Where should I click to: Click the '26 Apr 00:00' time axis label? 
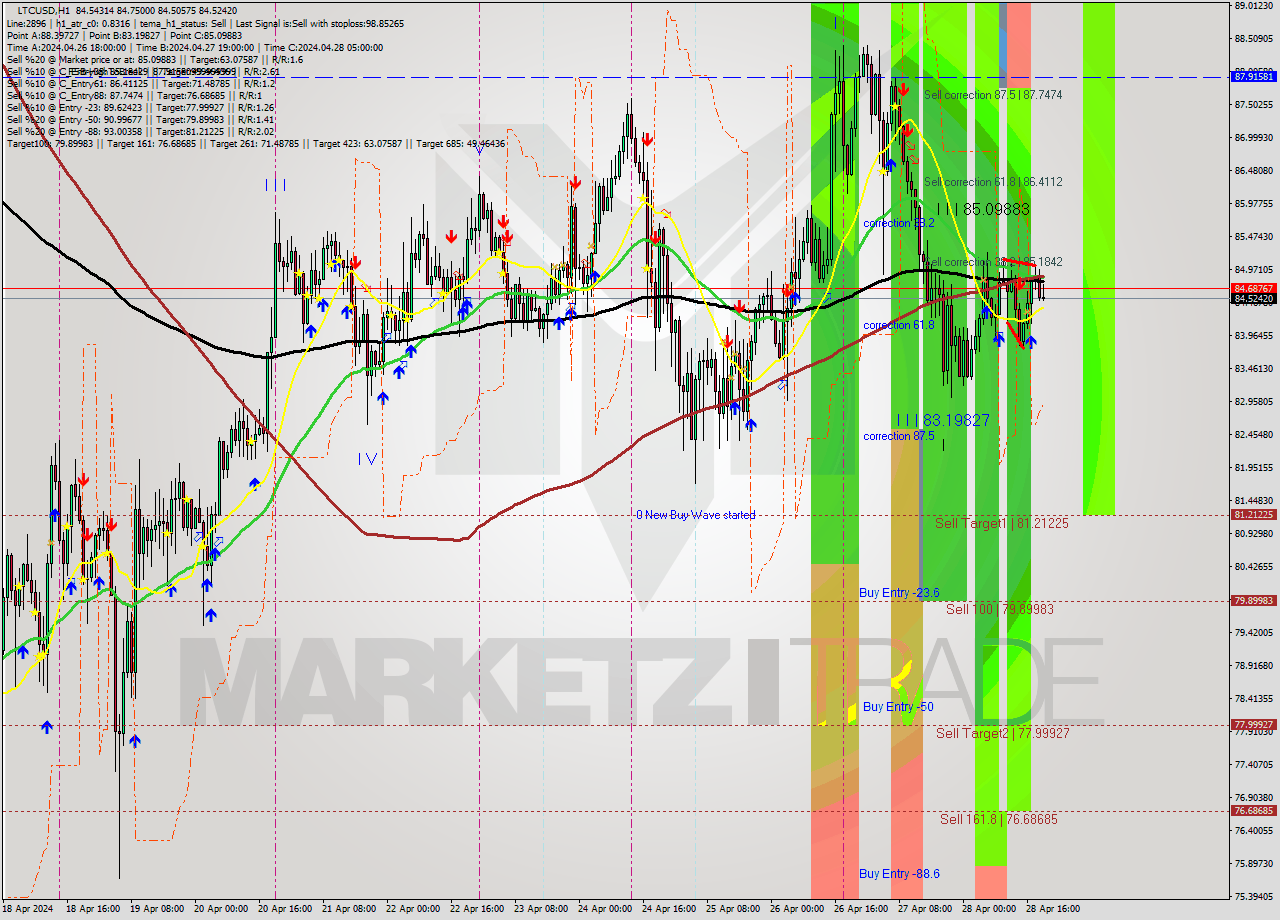coord(796,909)
